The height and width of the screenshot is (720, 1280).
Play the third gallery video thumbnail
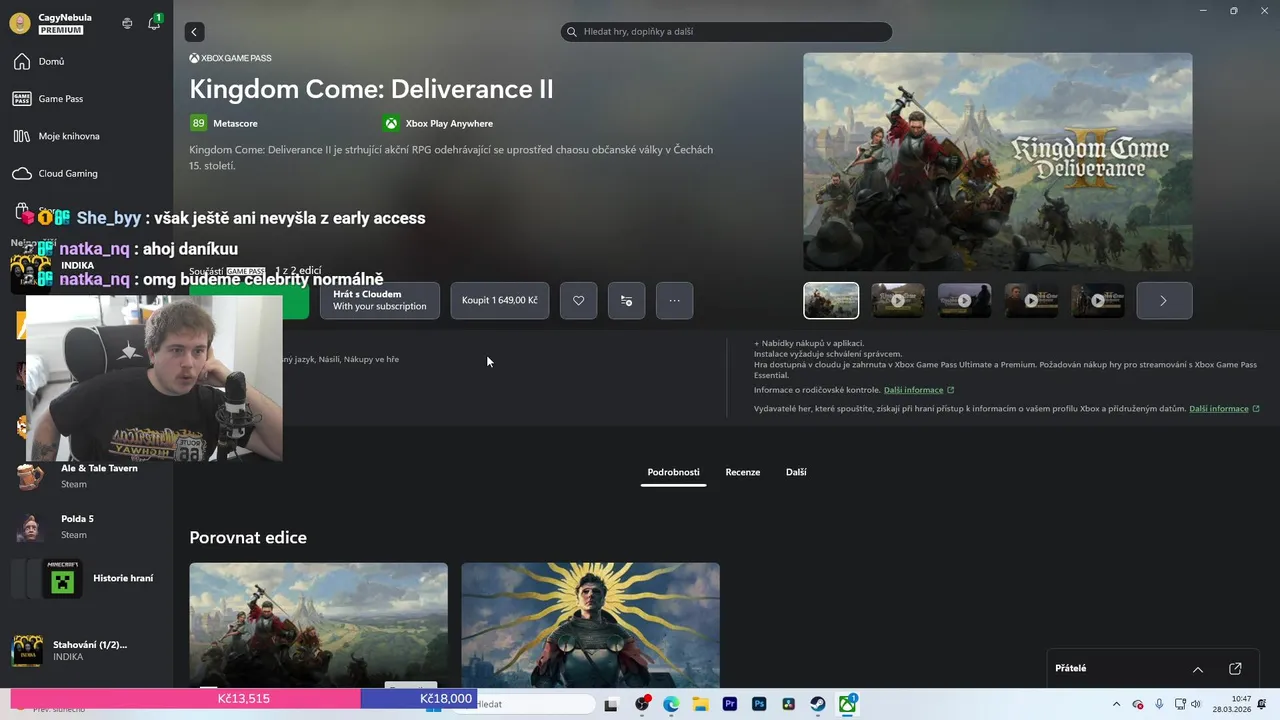(x=965, y=300)
